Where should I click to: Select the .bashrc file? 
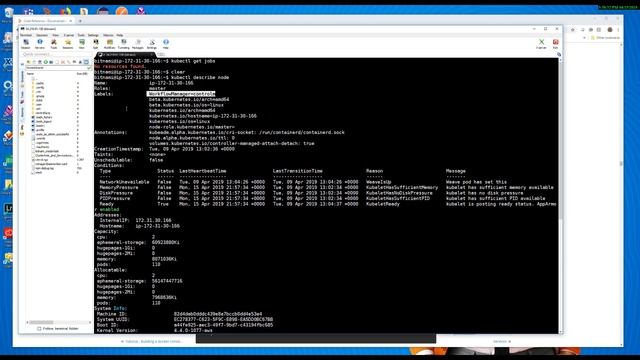coord(40,126)
